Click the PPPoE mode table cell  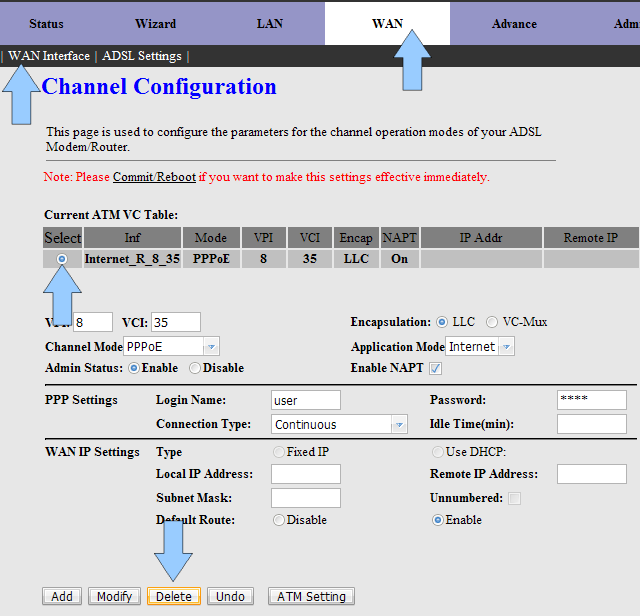(211, 259)
